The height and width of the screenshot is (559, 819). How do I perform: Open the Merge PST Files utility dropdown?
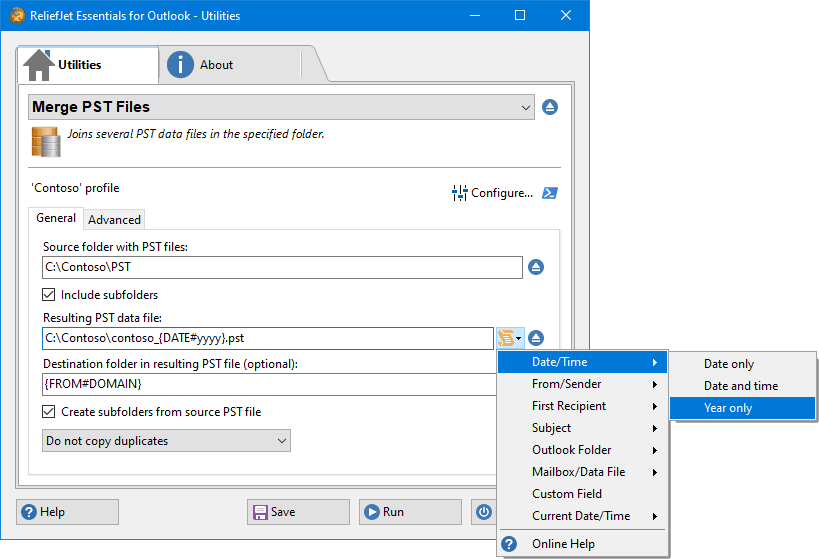281,107
